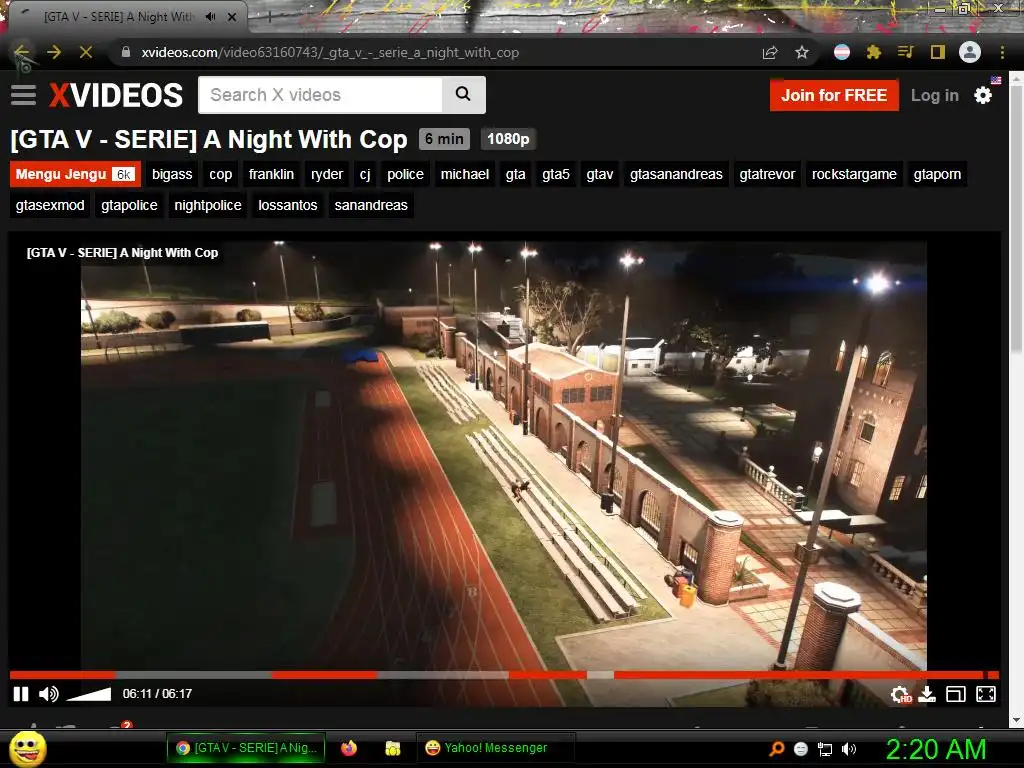
Task: Open the tray search magnifier icon
Action: [776, 748]
